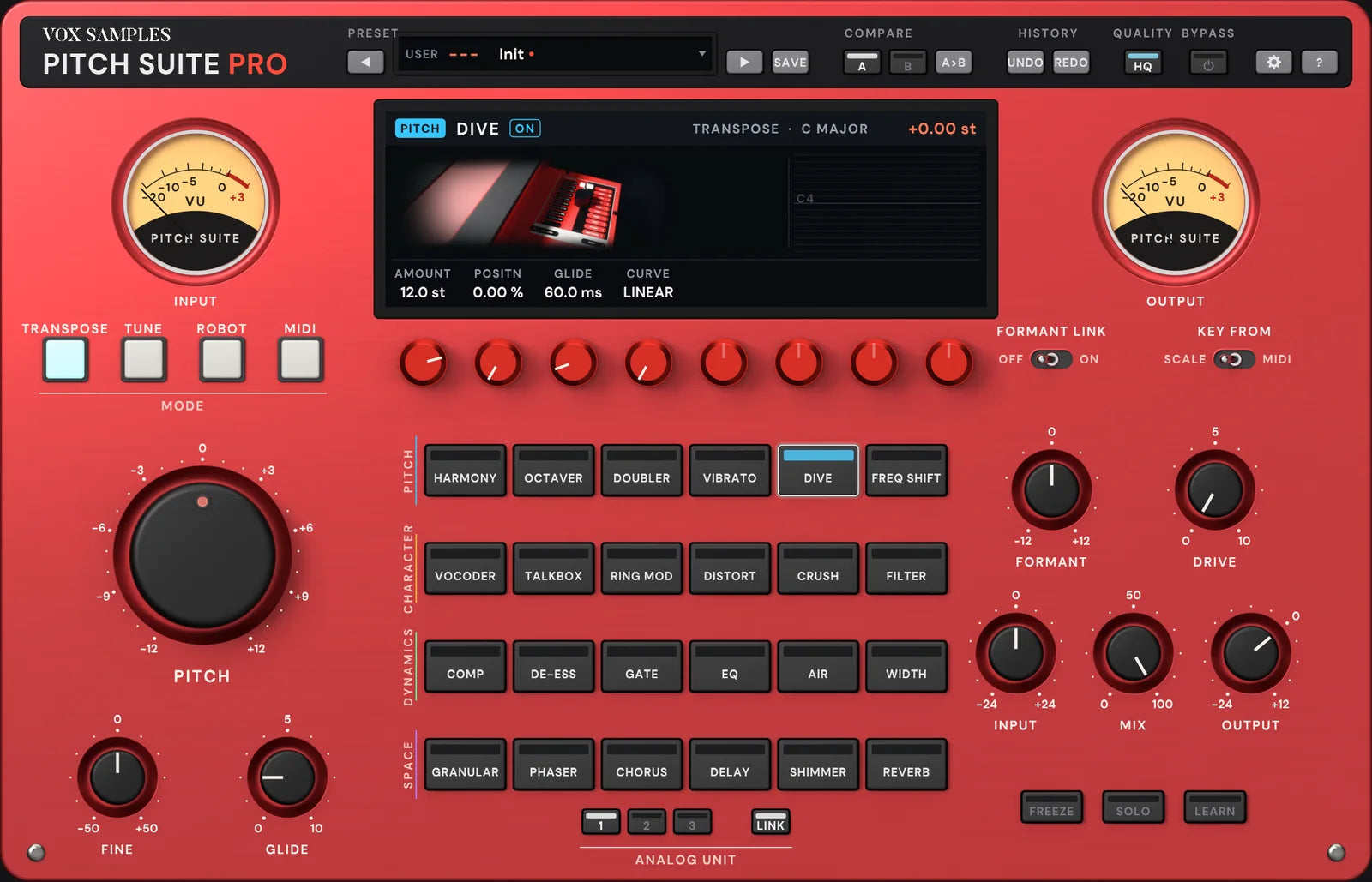Go to the previous preset arrow
1372x882 pixels.
point(366,62)
